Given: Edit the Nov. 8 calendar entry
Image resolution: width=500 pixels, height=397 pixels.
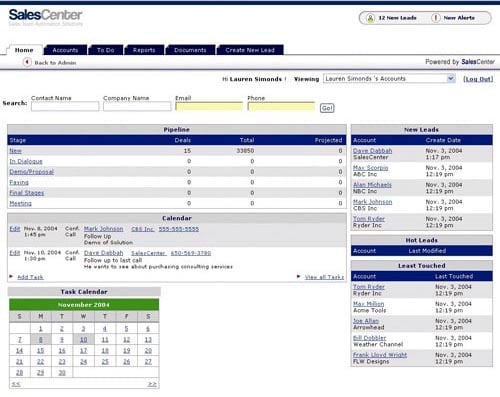Looking at the screenshot, I should (x=15, y=229).
